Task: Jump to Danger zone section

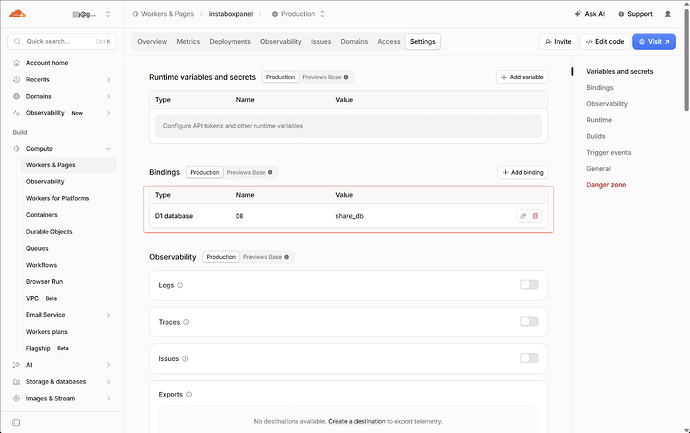Action: point(606,185)
